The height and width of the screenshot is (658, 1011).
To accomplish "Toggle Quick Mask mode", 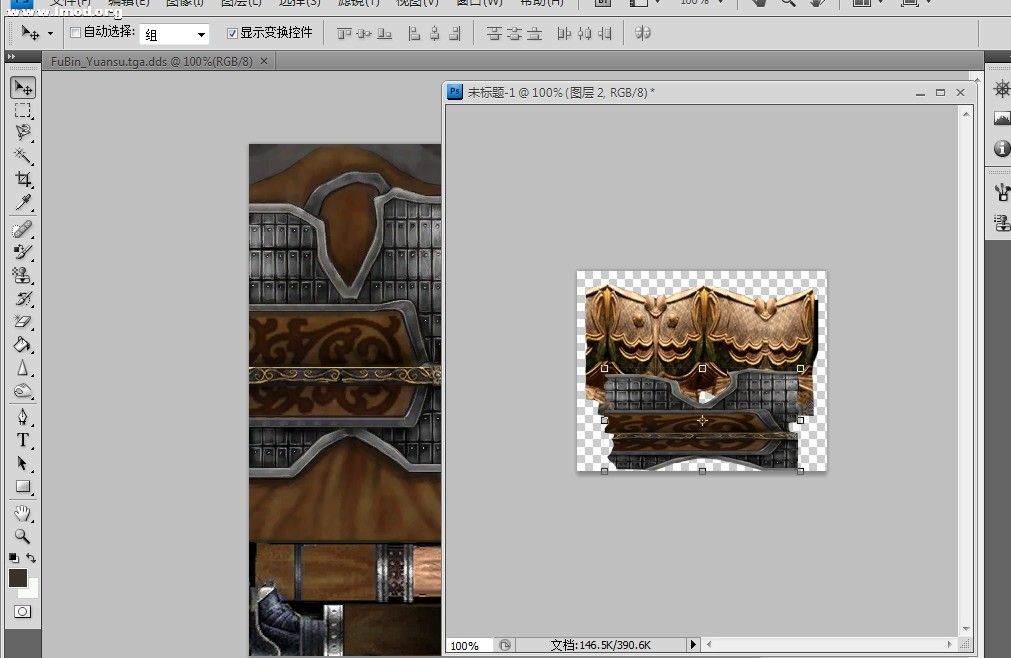I will tap(22, 610).
